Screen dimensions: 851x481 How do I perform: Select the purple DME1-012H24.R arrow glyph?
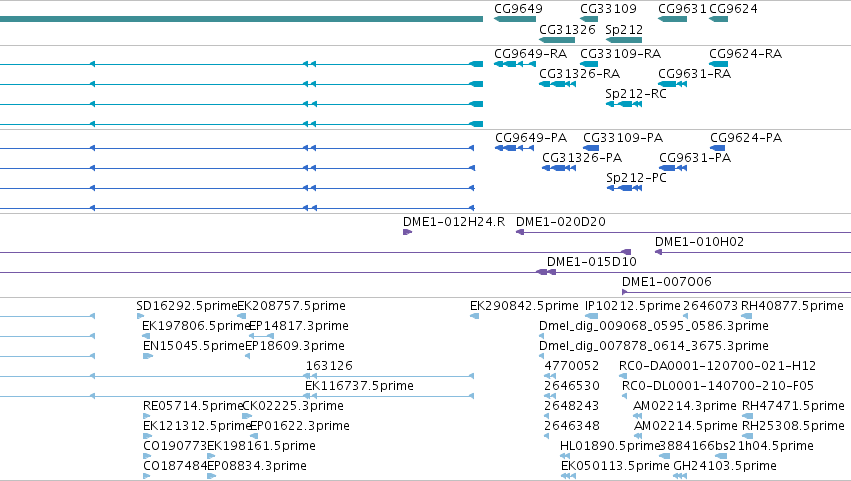[x=408, y=232]
